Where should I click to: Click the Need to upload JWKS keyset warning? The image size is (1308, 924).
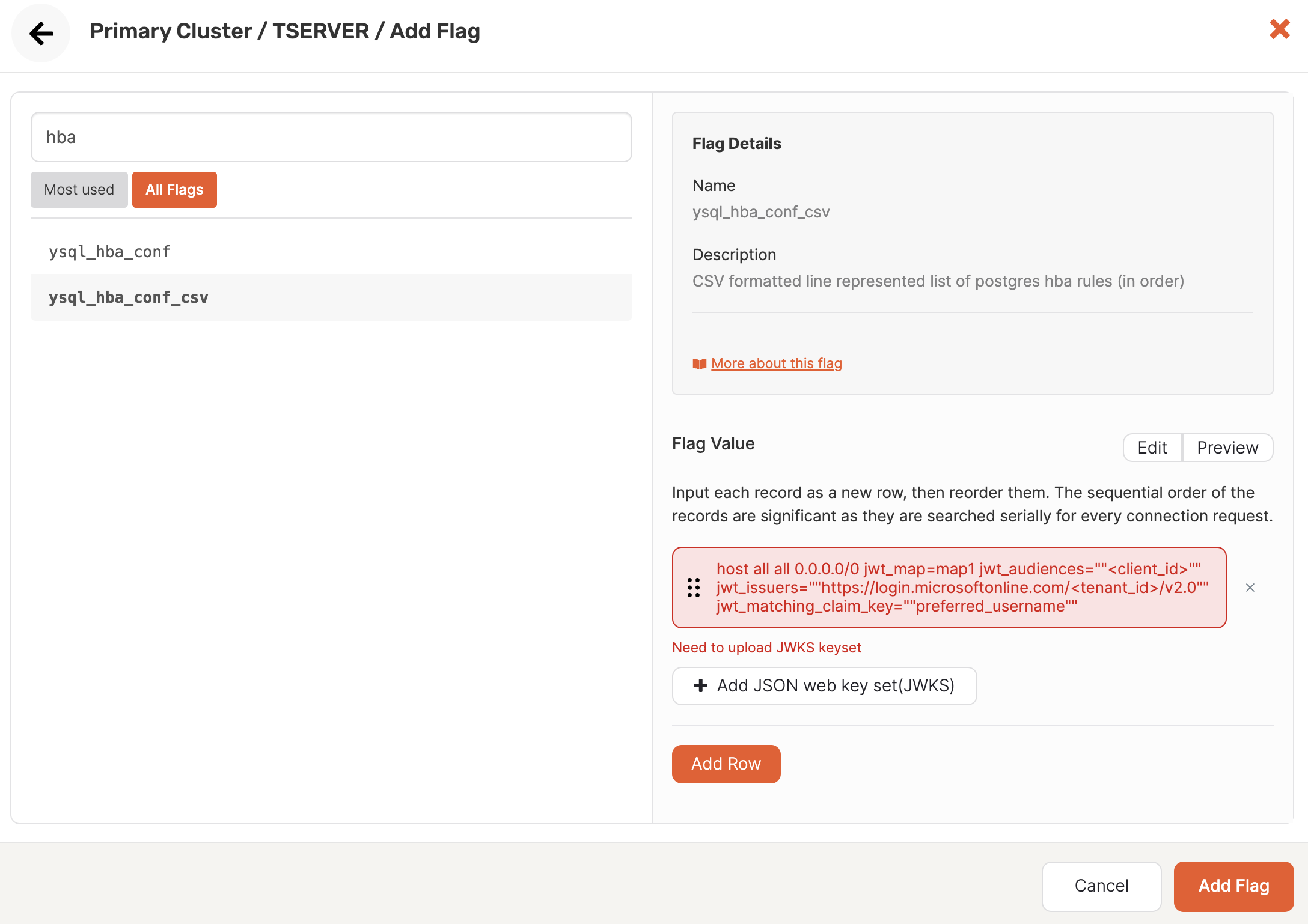coord(766,646)
